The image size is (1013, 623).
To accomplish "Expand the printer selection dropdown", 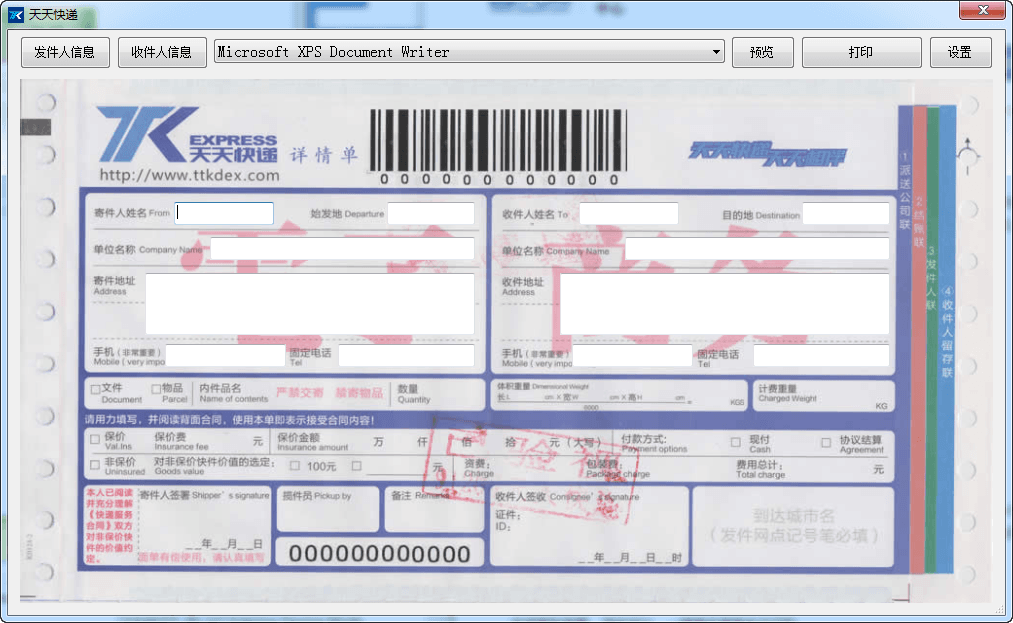I will [716, 52].
